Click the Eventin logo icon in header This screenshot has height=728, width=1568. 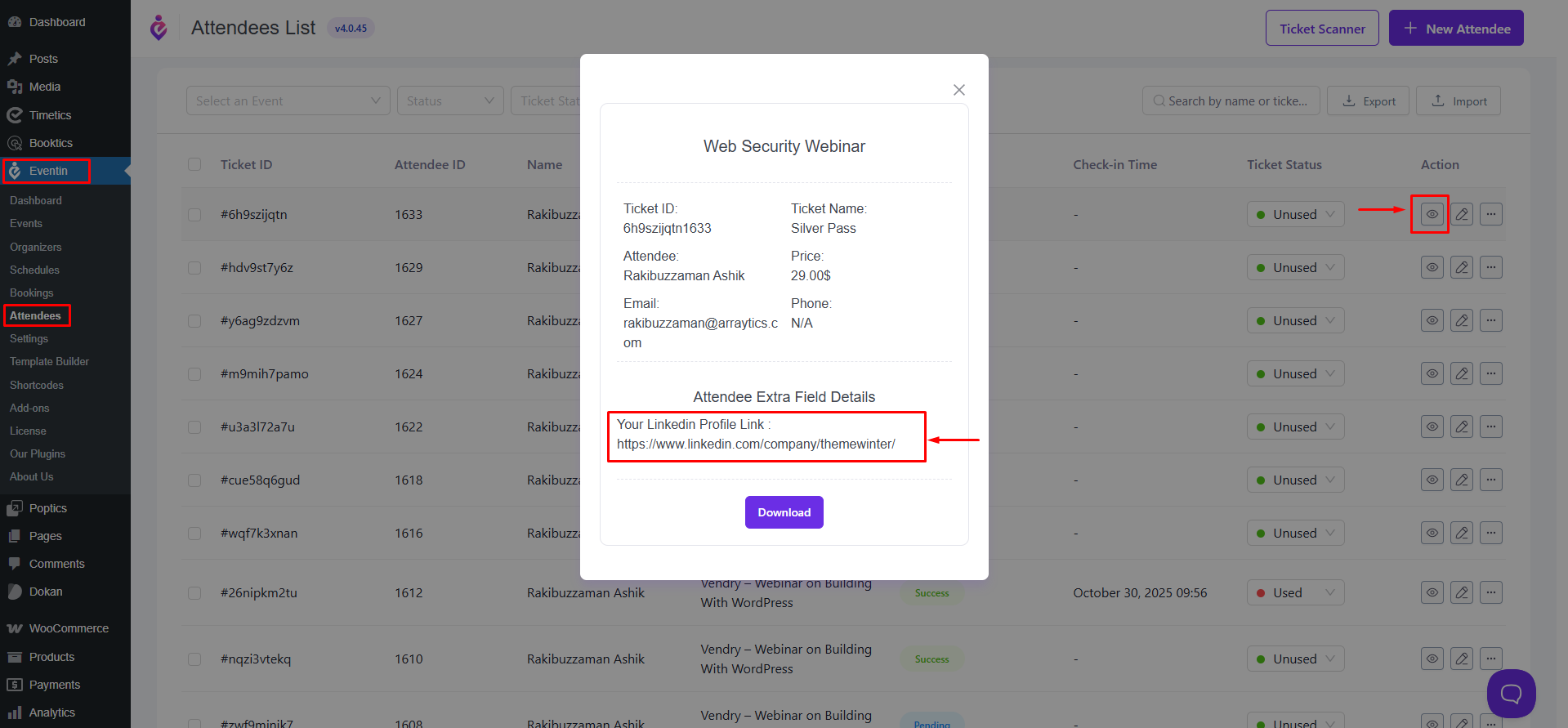(159, 28)
